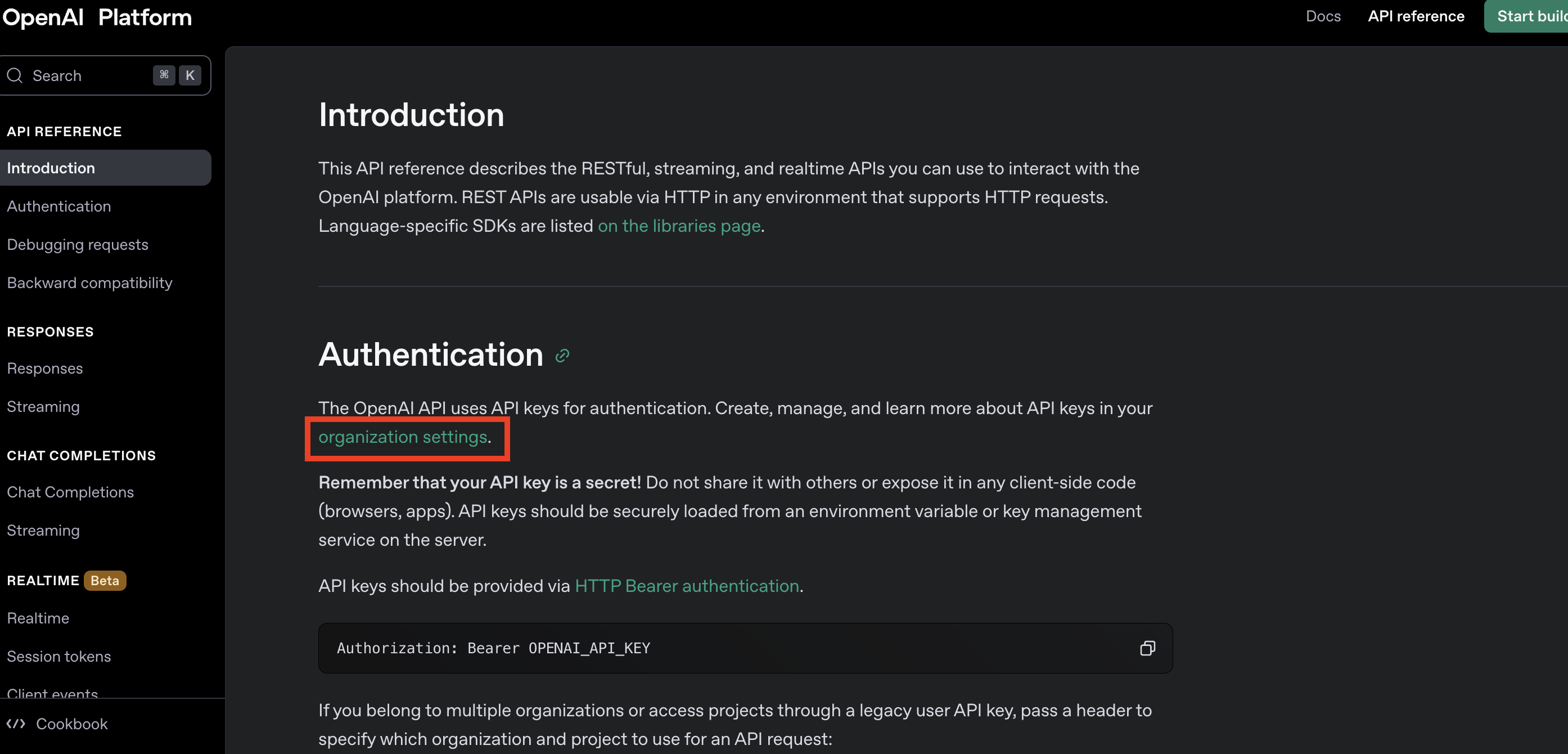The image size is (1568, 754).
Task: Select Introduction in sidebar
Action: coord(51,168)
